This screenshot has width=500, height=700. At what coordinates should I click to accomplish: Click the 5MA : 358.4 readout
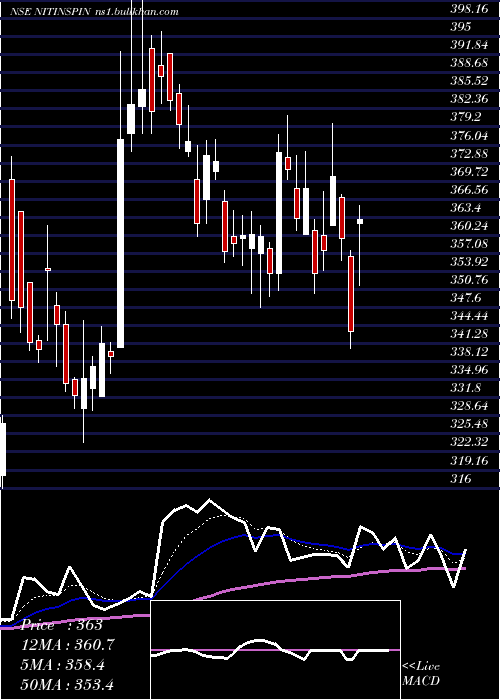[x=63, y=665]
